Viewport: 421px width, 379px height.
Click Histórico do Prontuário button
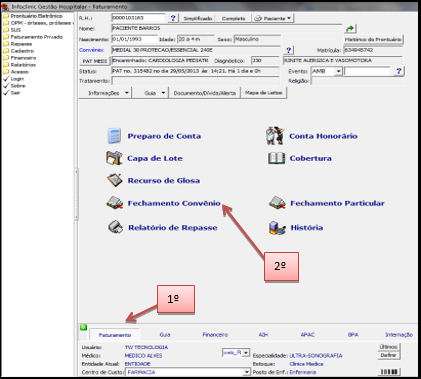coord(373,40)
